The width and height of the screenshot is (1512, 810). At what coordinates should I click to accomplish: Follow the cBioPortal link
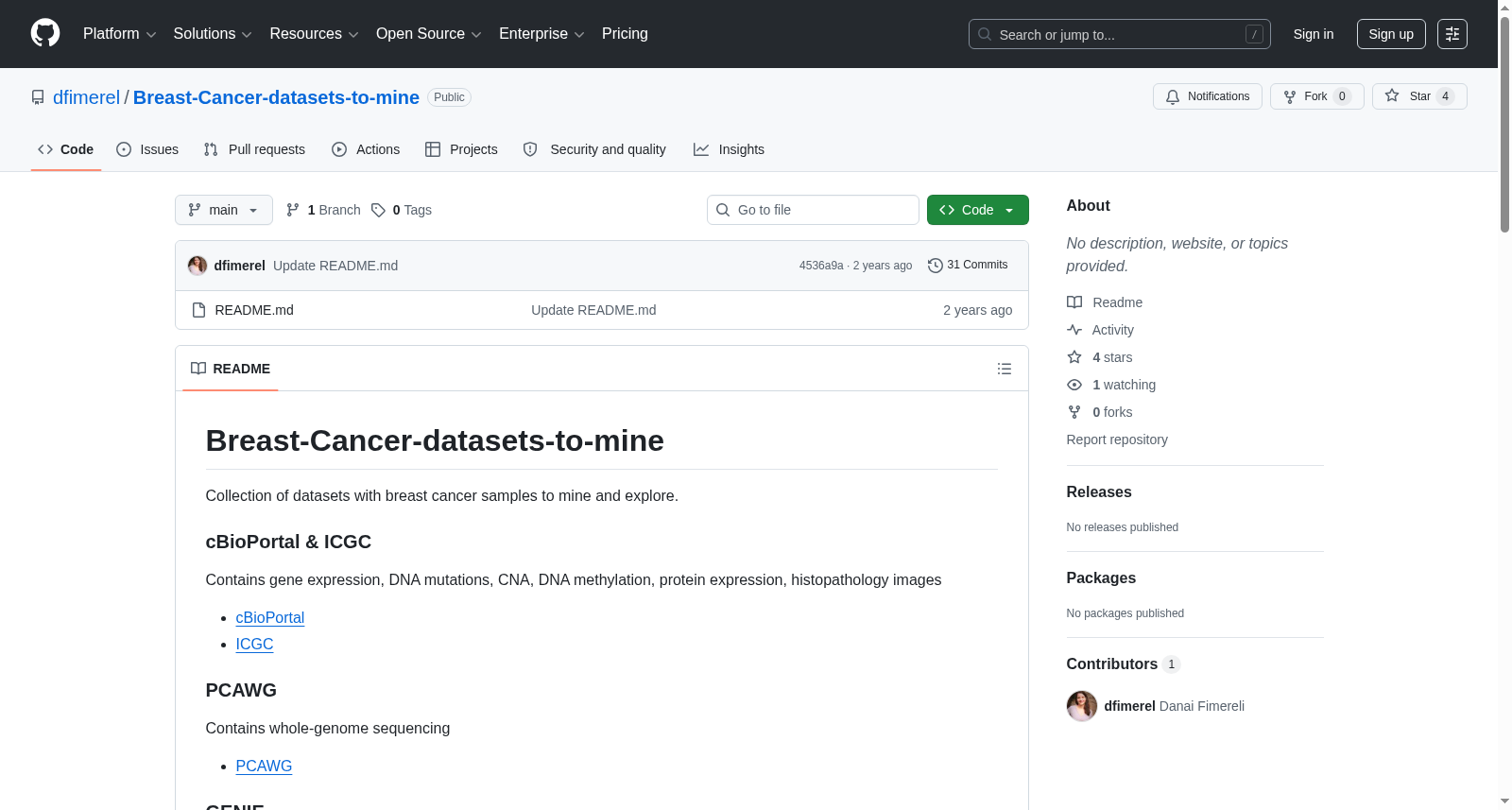point(270,617)
